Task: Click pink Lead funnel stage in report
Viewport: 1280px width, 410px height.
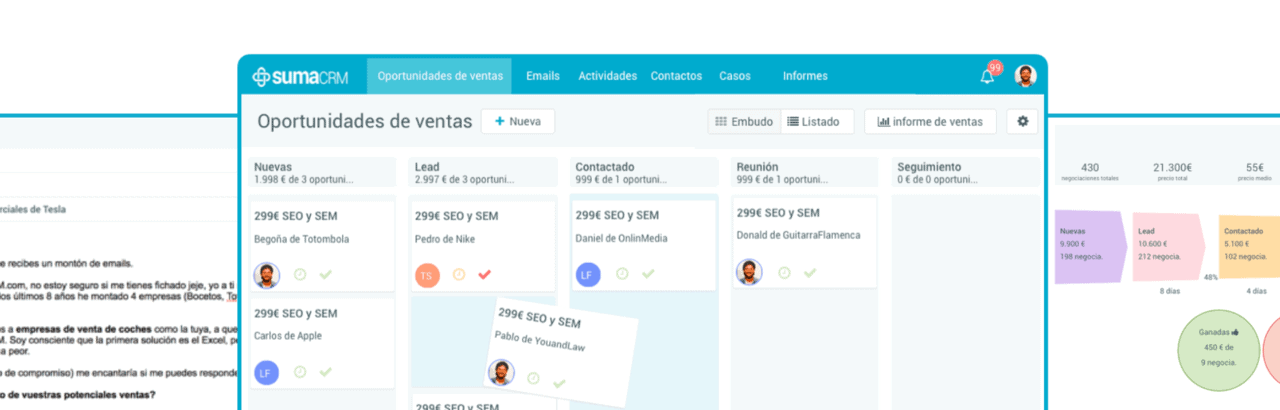Action: [x=1169, y=246]
